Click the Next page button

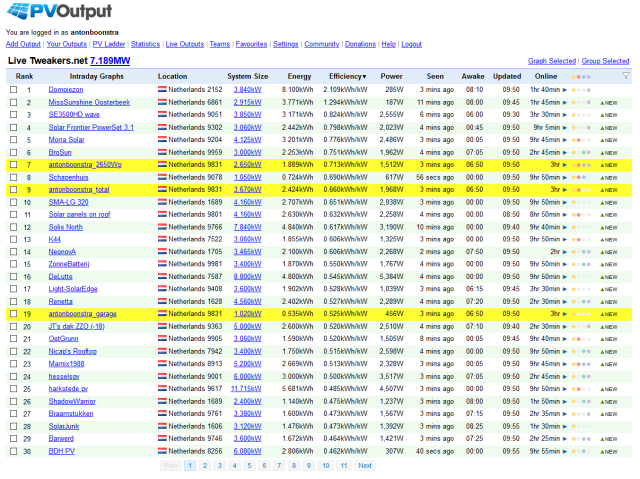click(365, 466)
